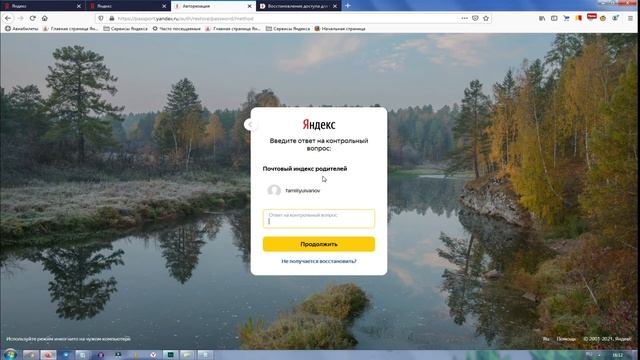The height and width of the screenshot is (360, 640).
Task: Open a new tab with plus button
Action: click(x=348, y=6)
